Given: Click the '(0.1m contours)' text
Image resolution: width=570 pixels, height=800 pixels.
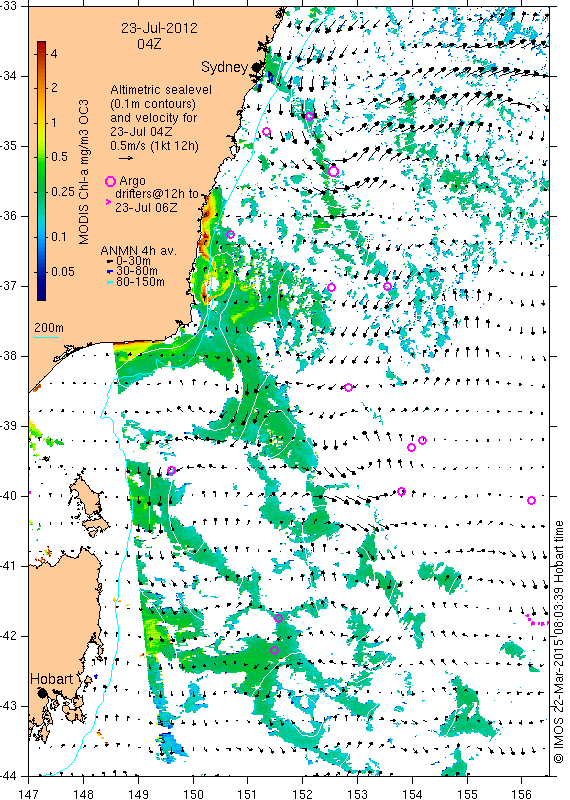Looking at the screenshot, I should click(153, 104).
